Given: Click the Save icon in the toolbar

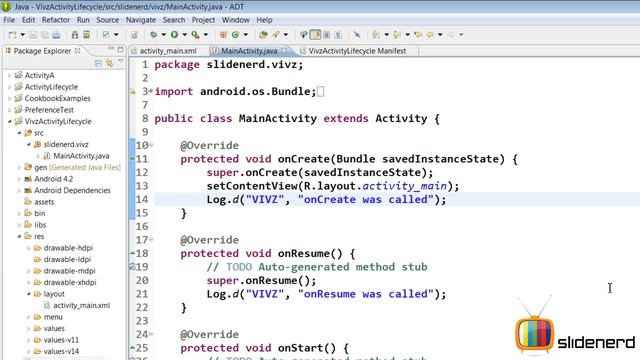Looking at the screenshot, I should [33, 35].
